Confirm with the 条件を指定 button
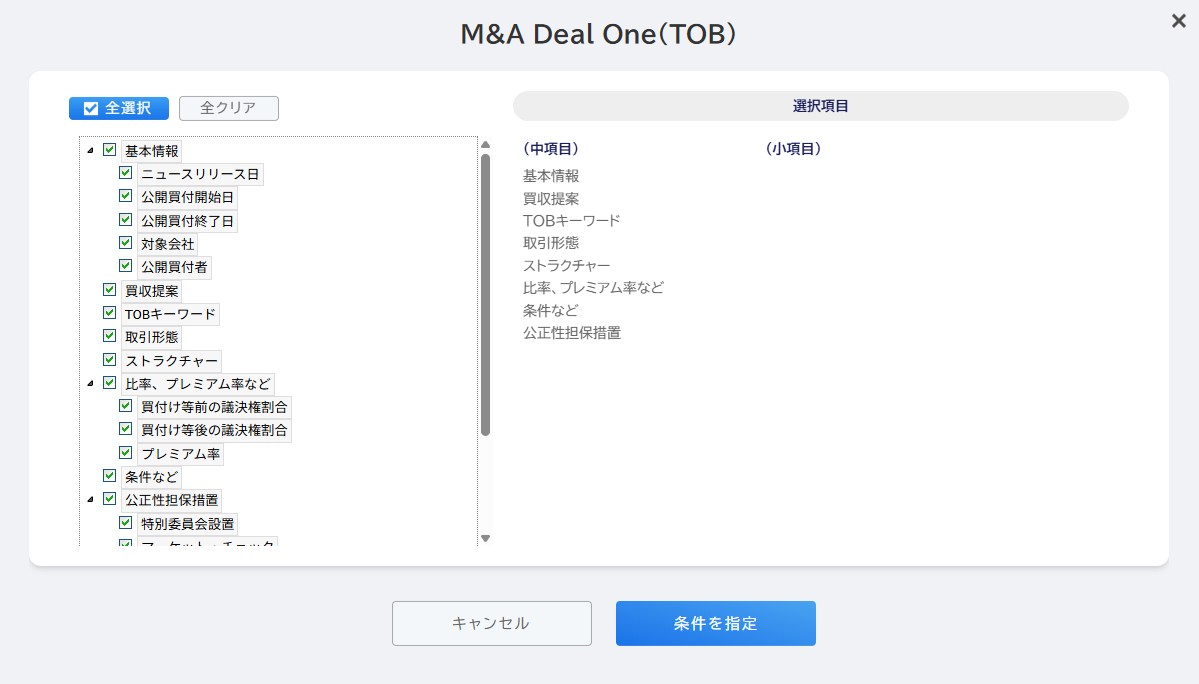1199x684 pixels. [716, 624]
